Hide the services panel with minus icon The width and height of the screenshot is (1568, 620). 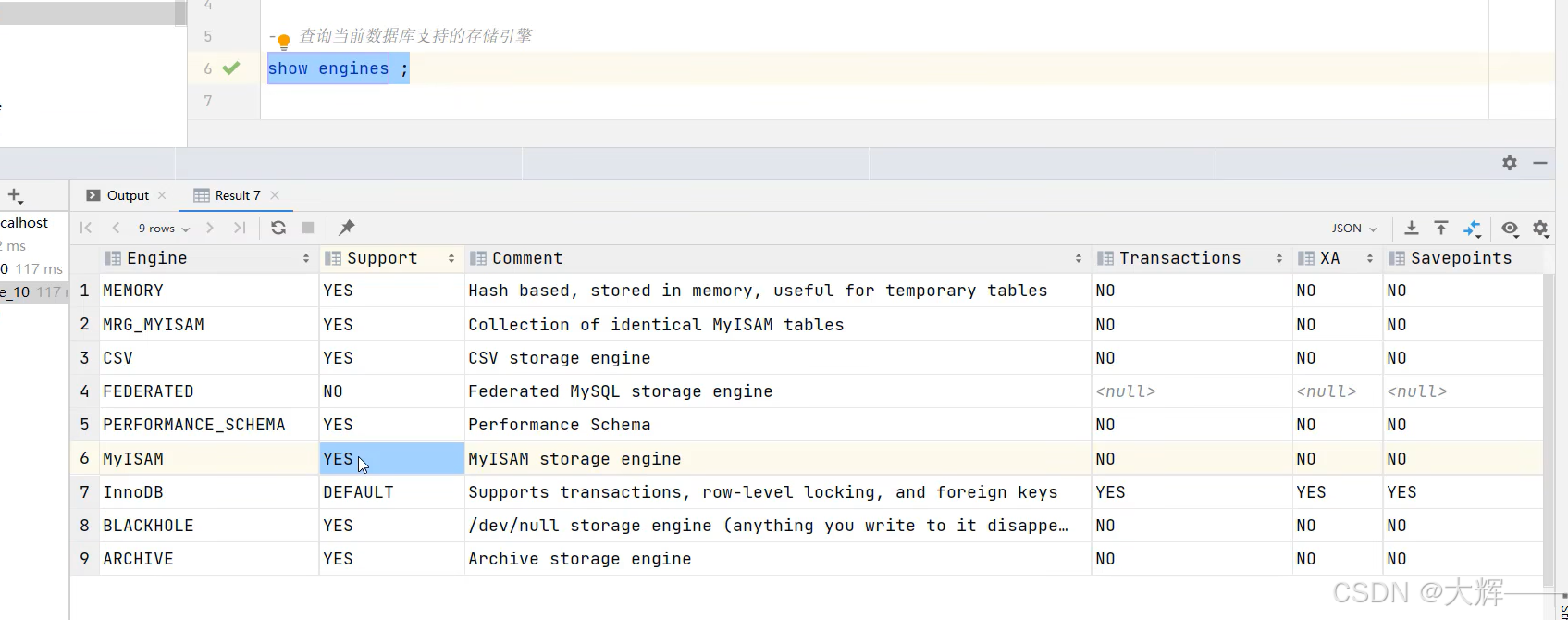(1540, 163)
